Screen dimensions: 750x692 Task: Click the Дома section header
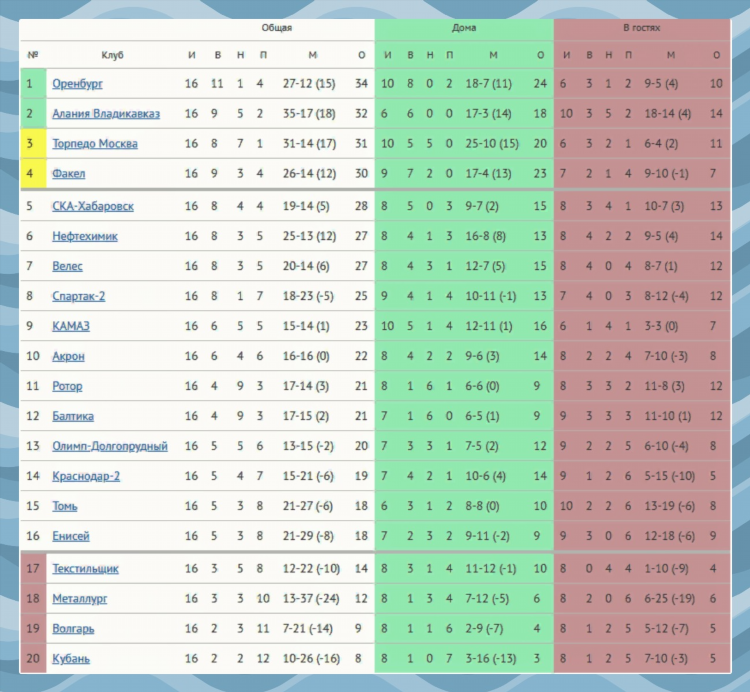coord(464,28)
